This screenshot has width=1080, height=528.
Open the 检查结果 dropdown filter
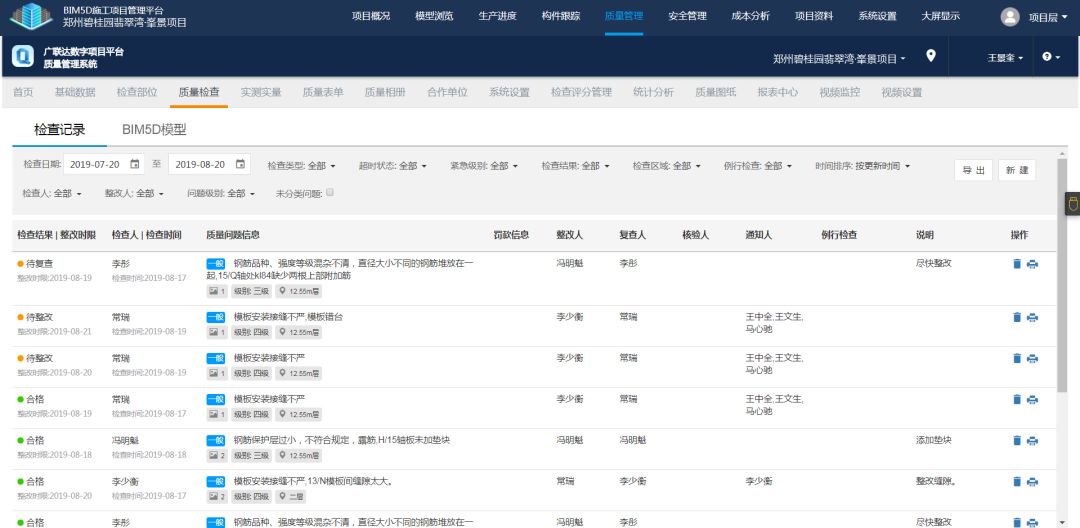(x=575, y=166)
